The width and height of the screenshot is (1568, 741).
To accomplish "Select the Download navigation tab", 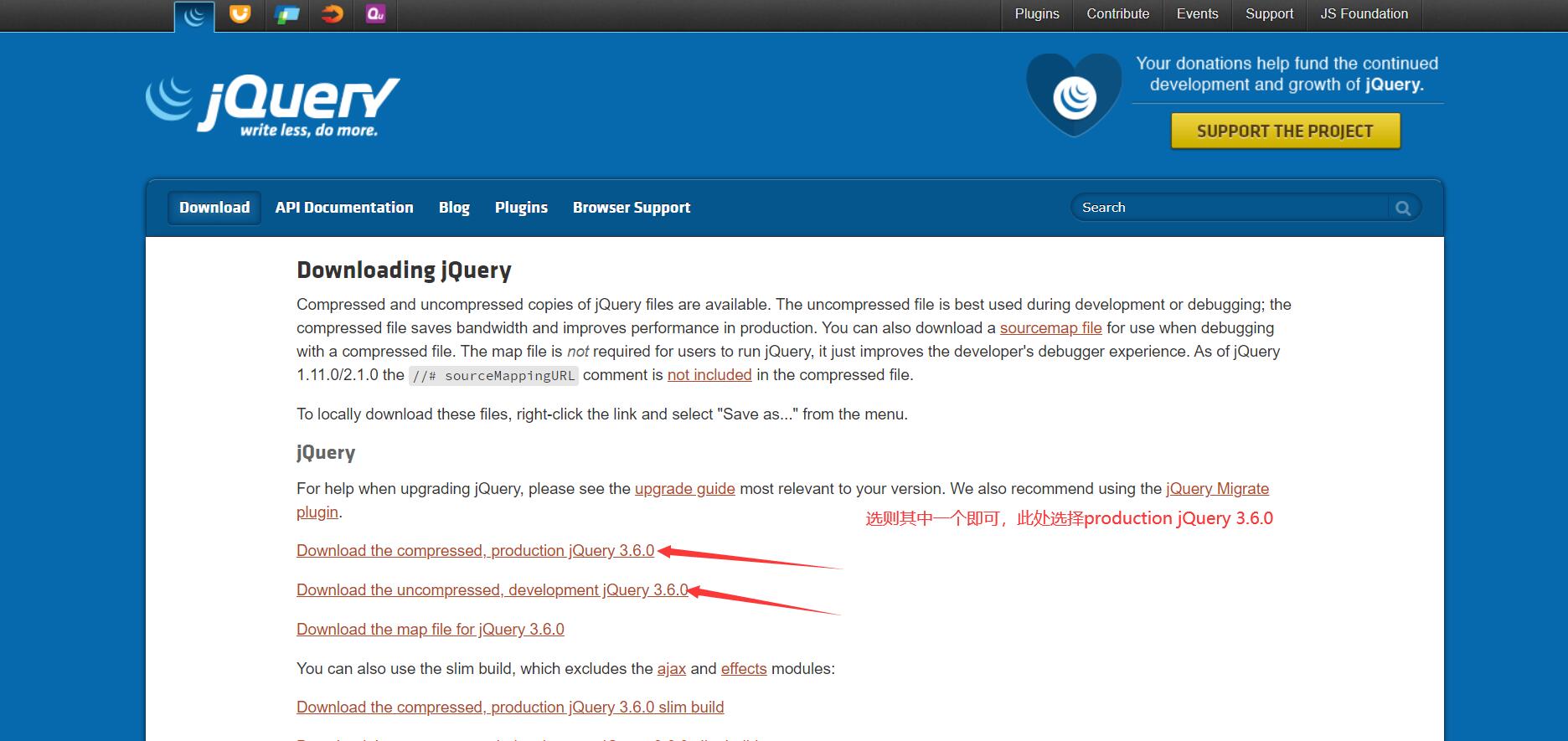I will [214, 208].
